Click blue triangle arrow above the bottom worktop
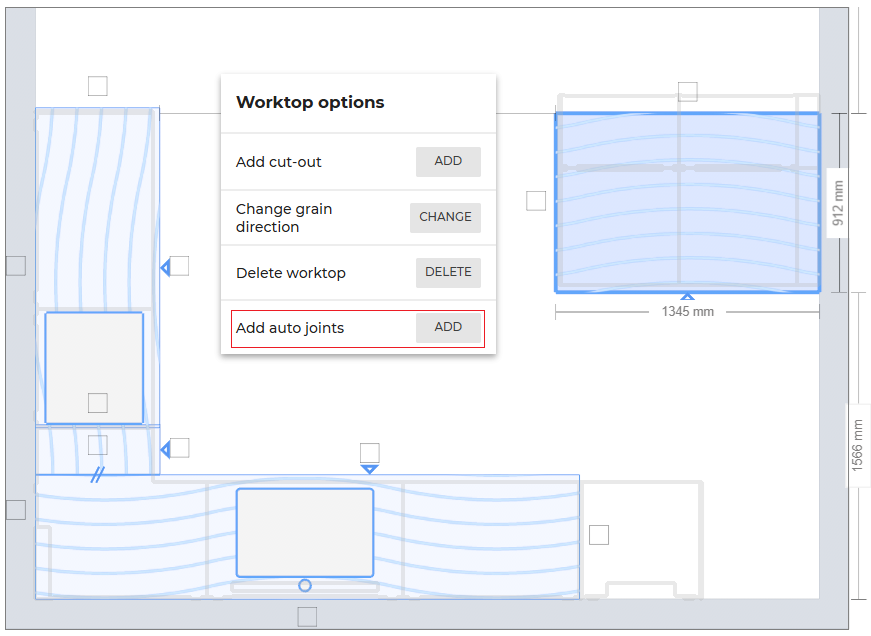 click(x=370, y=468)
